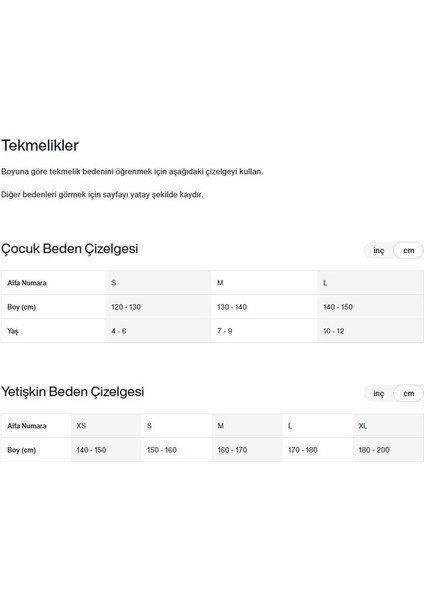This screenshot has height=600, width=424.
Task: Select the 150 - 160 adult height cell
Action: point(176,450)
